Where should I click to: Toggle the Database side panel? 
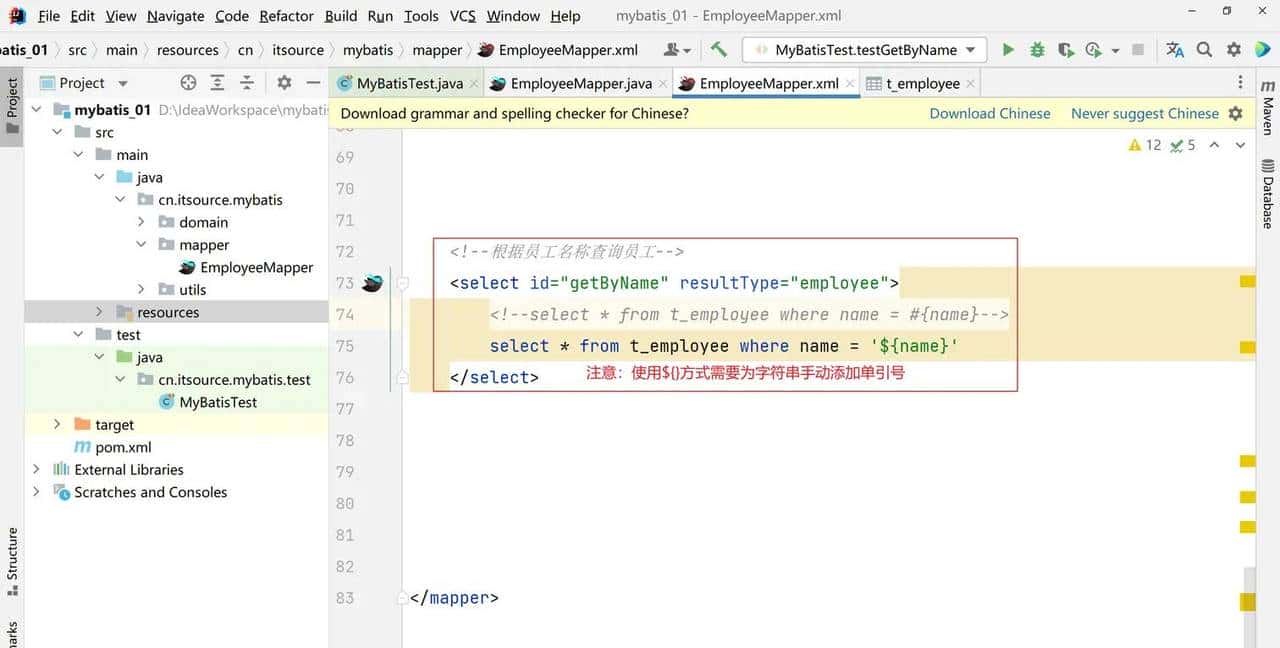(x=1268, y=193)
